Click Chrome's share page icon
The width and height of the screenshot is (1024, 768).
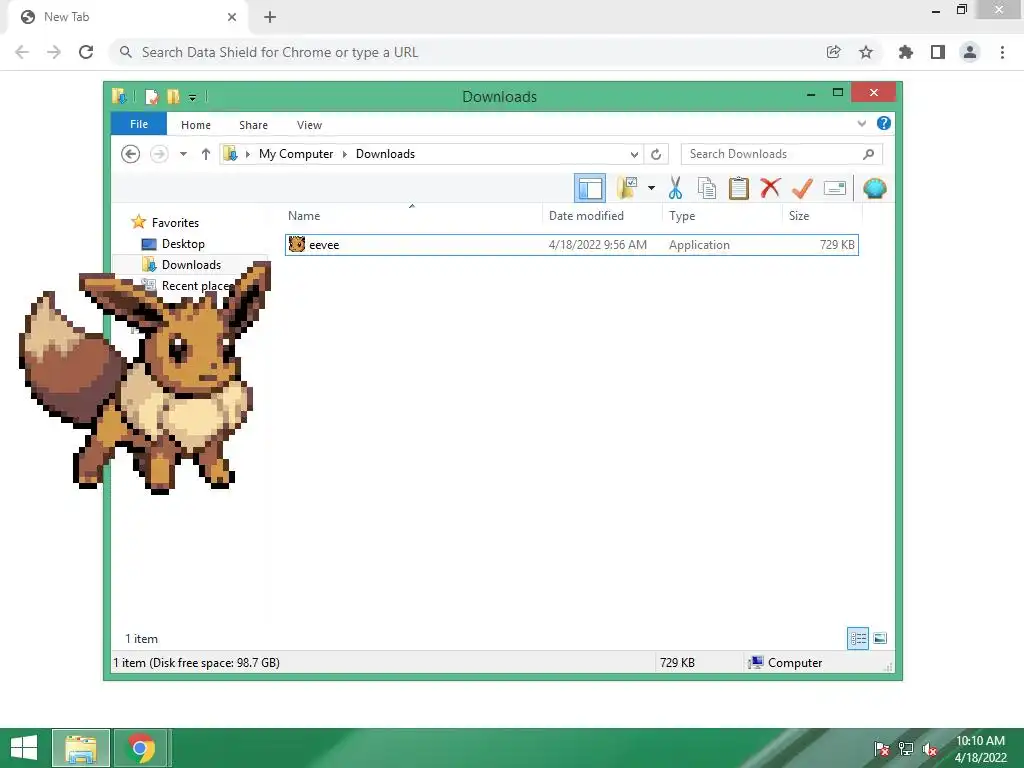[833, 52]
